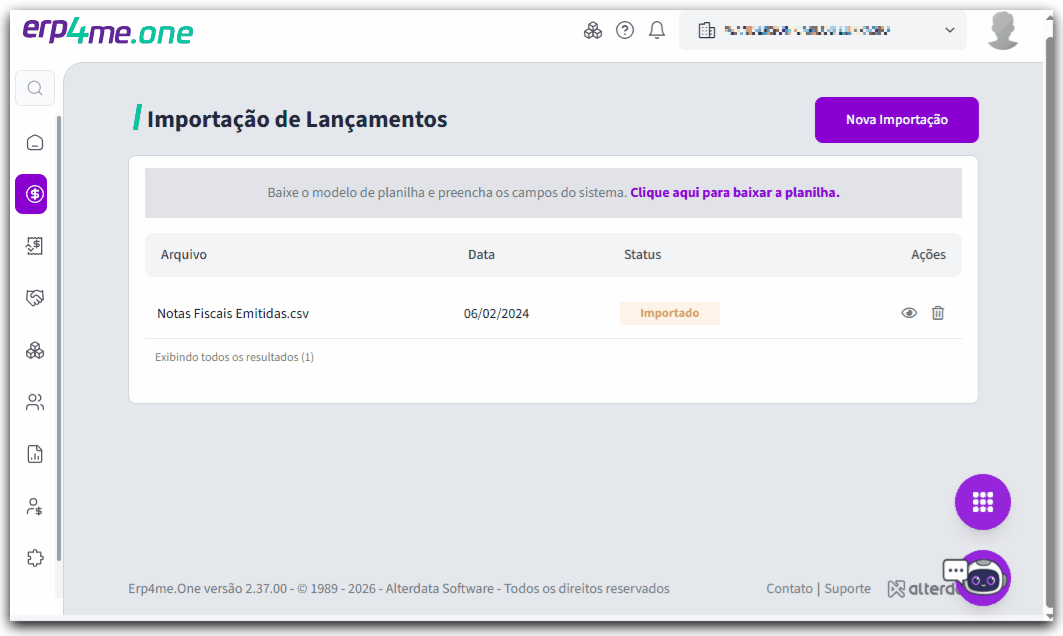Viewport: 1063px width, 636px height.
Task: Open the people contacts sidebar icon
Action: tap(35, 402)
